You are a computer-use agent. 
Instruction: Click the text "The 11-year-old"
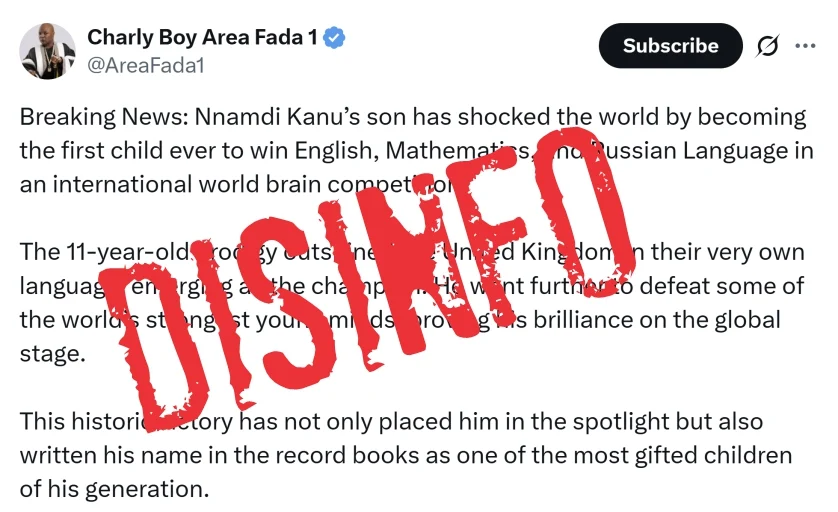pos(102,252)
